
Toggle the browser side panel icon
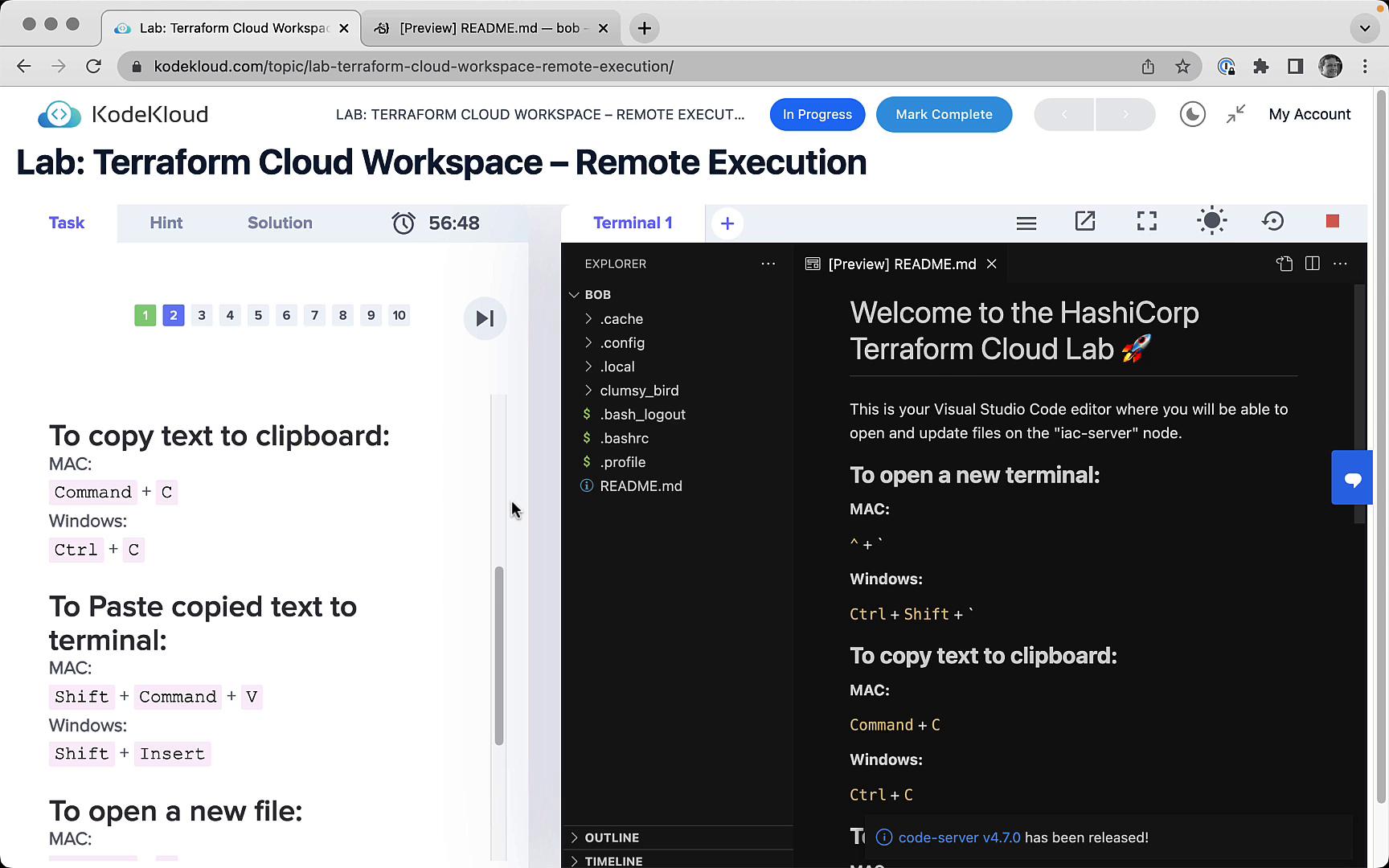(x=1295, y=67)
